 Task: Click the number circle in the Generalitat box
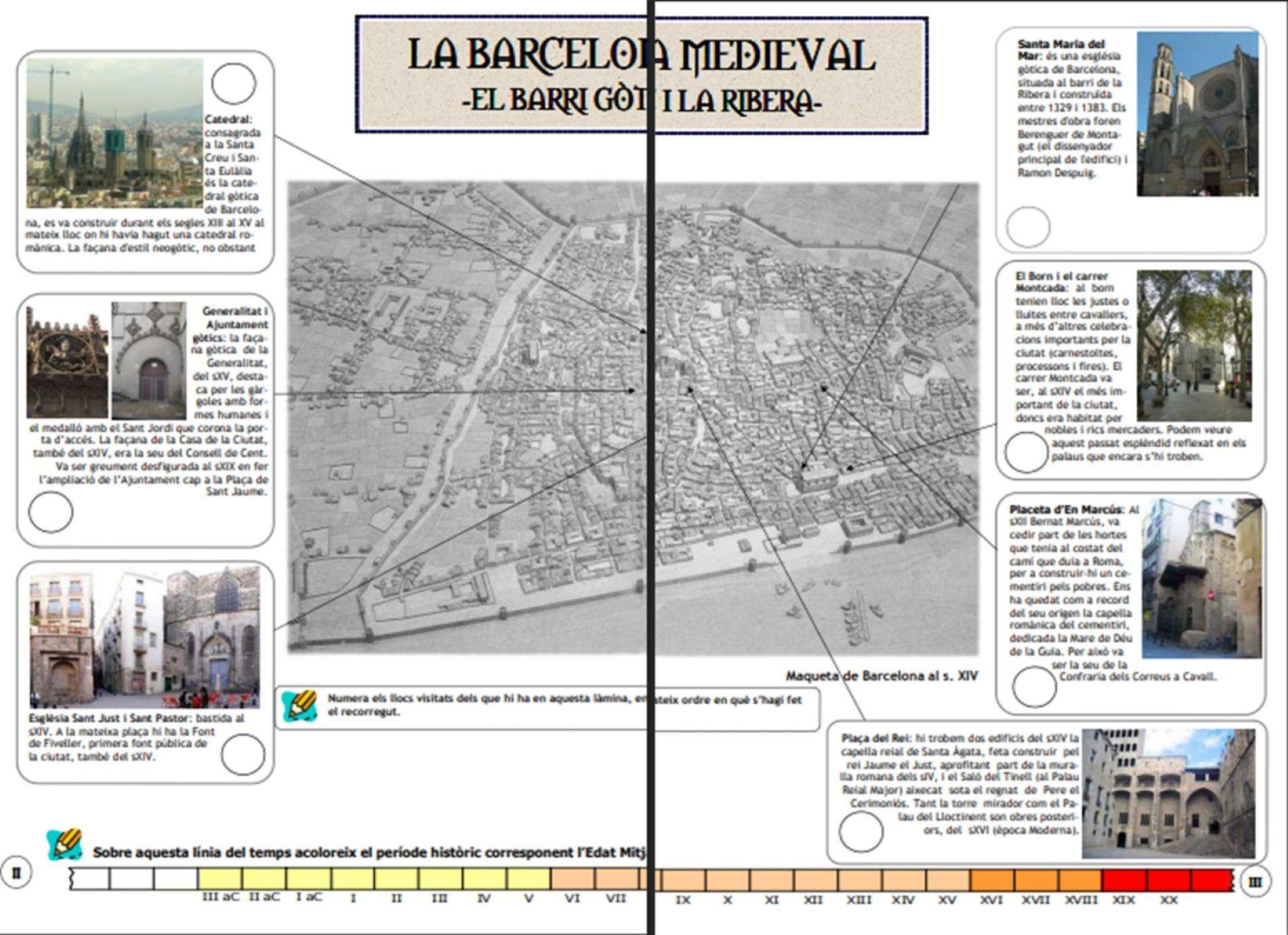coord(51,511)
